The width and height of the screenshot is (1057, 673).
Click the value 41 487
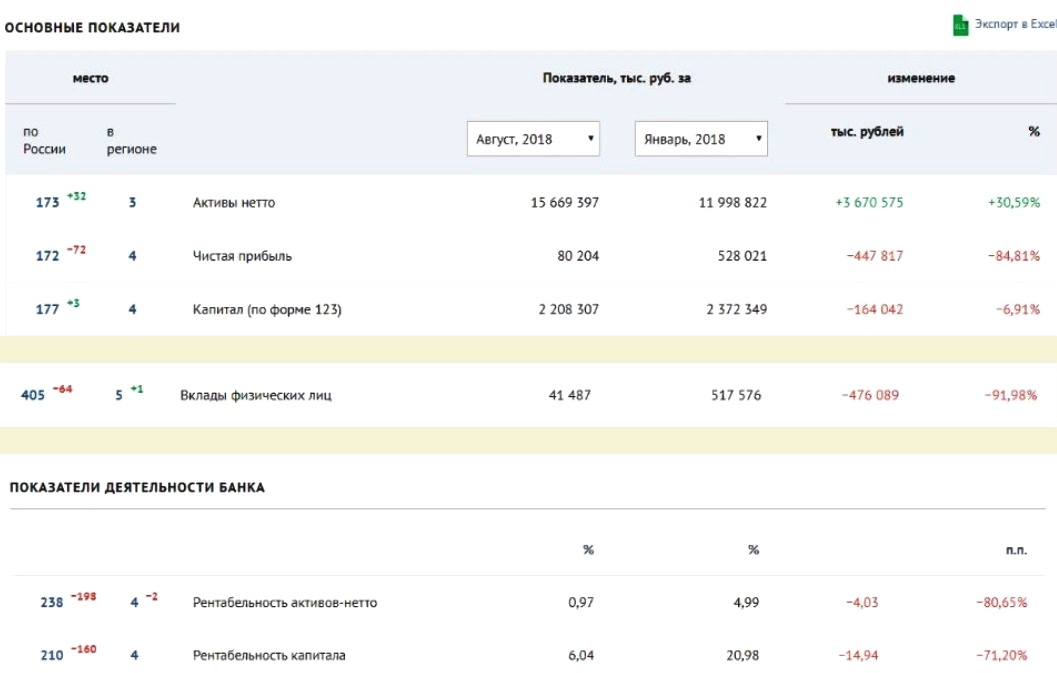pos(570,395)
